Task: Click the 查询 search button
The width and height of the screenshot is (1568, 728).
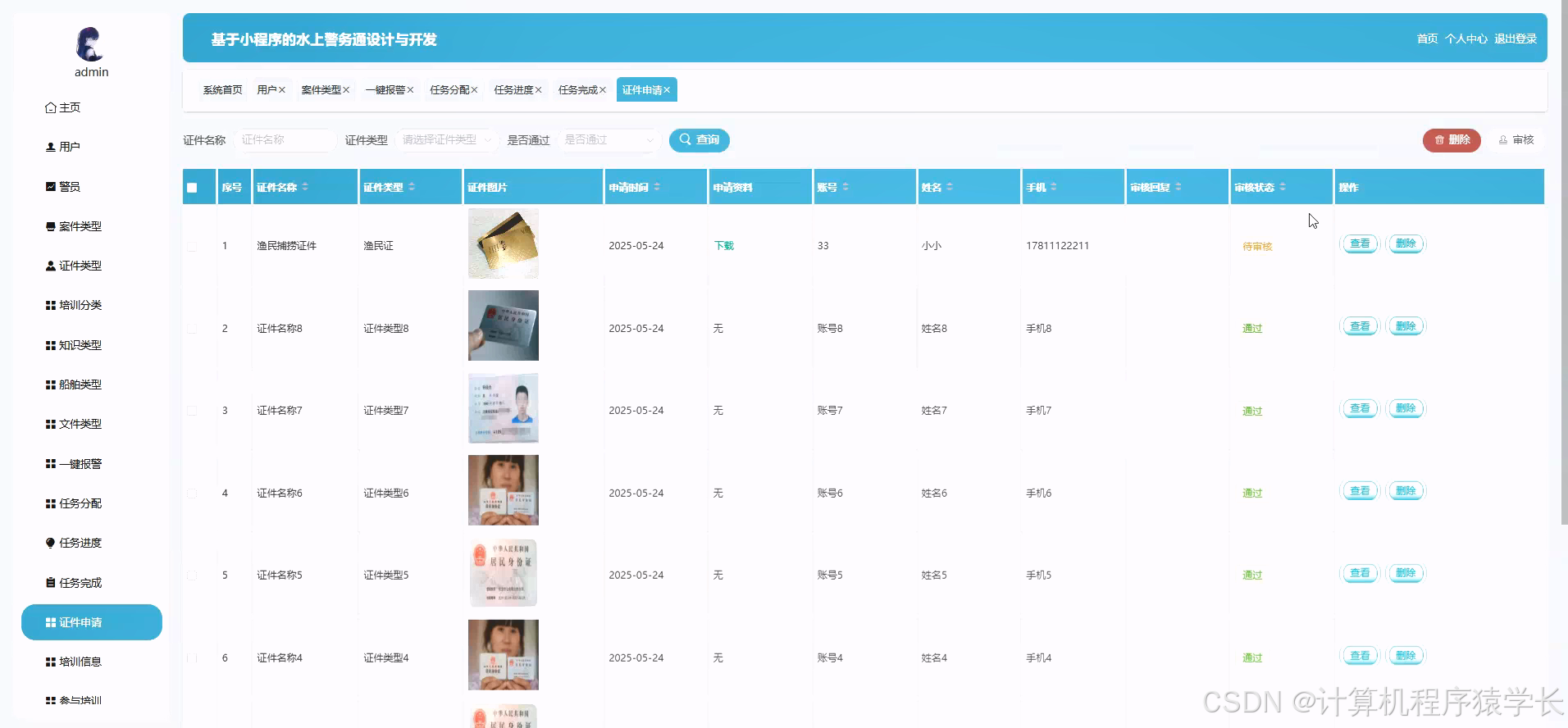Action: [x=700, y=140]
